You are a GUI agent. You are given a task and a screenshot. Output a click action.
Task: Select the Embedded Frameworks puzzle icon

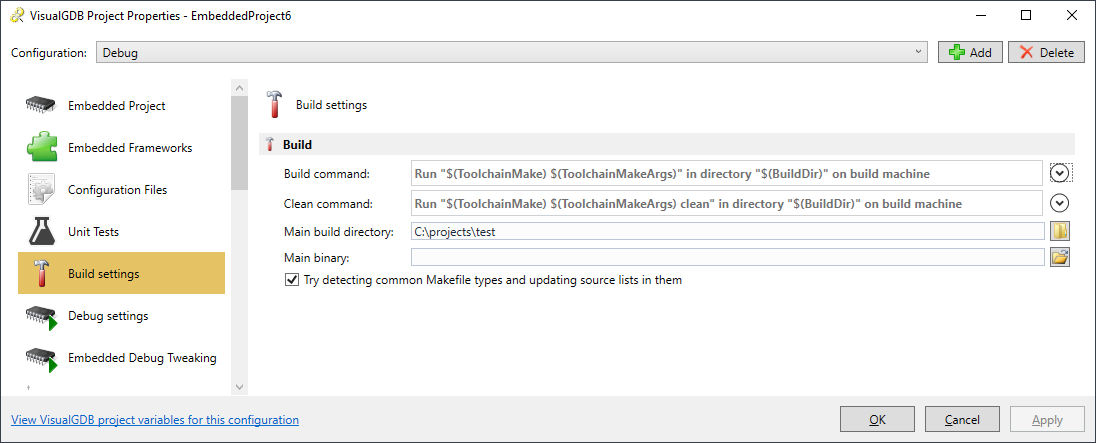(x=41, y=147)
